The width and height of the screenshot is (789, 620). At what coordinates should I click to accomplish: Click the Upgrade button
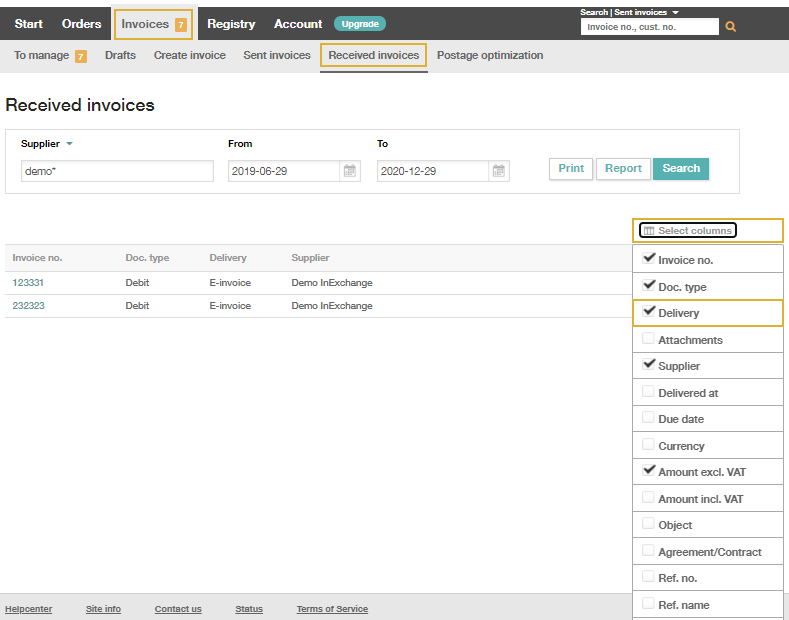coord(360,24)
